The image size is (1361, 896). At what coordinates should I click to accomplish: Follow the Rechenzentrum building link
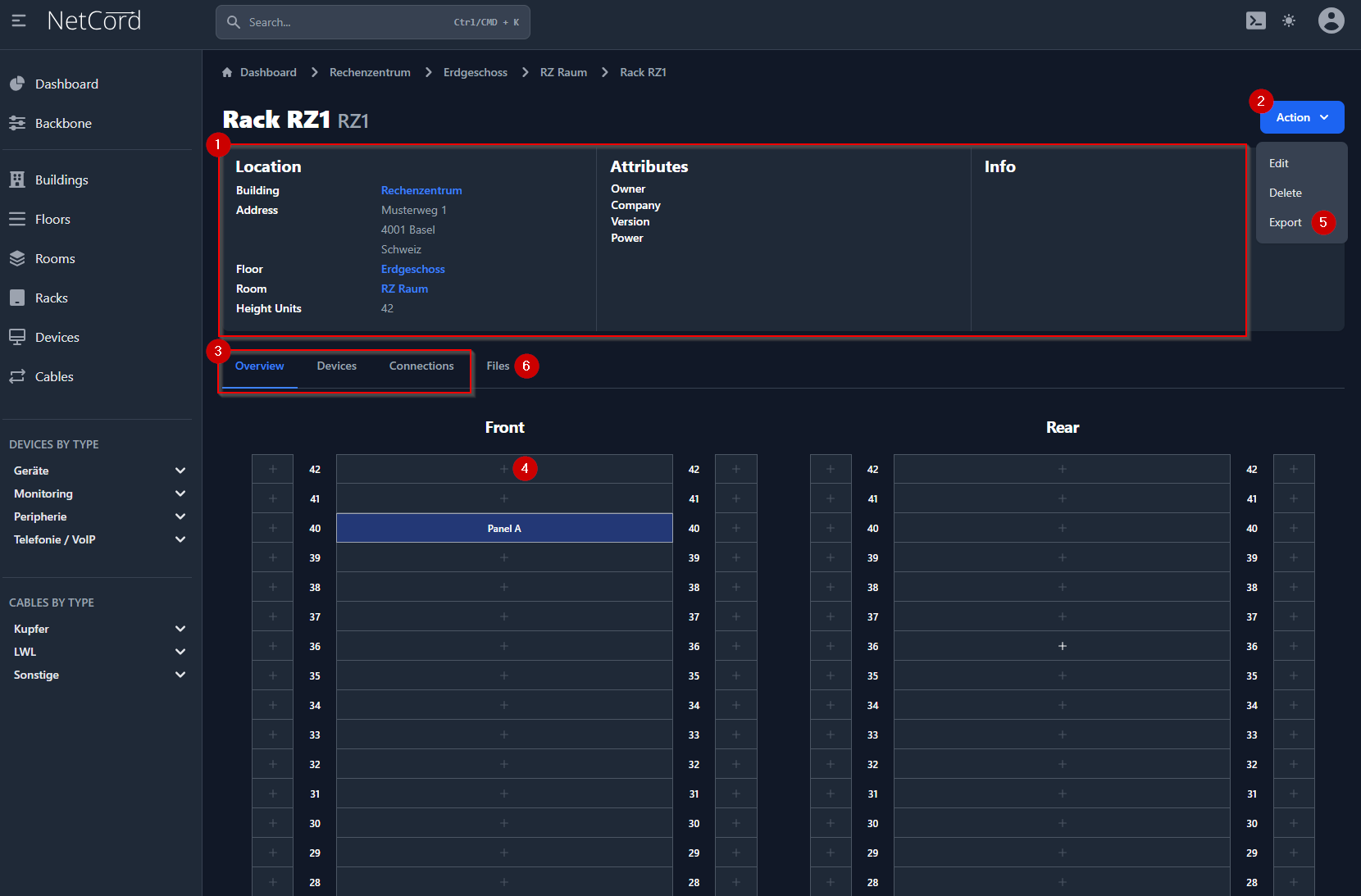click(421, 191)
